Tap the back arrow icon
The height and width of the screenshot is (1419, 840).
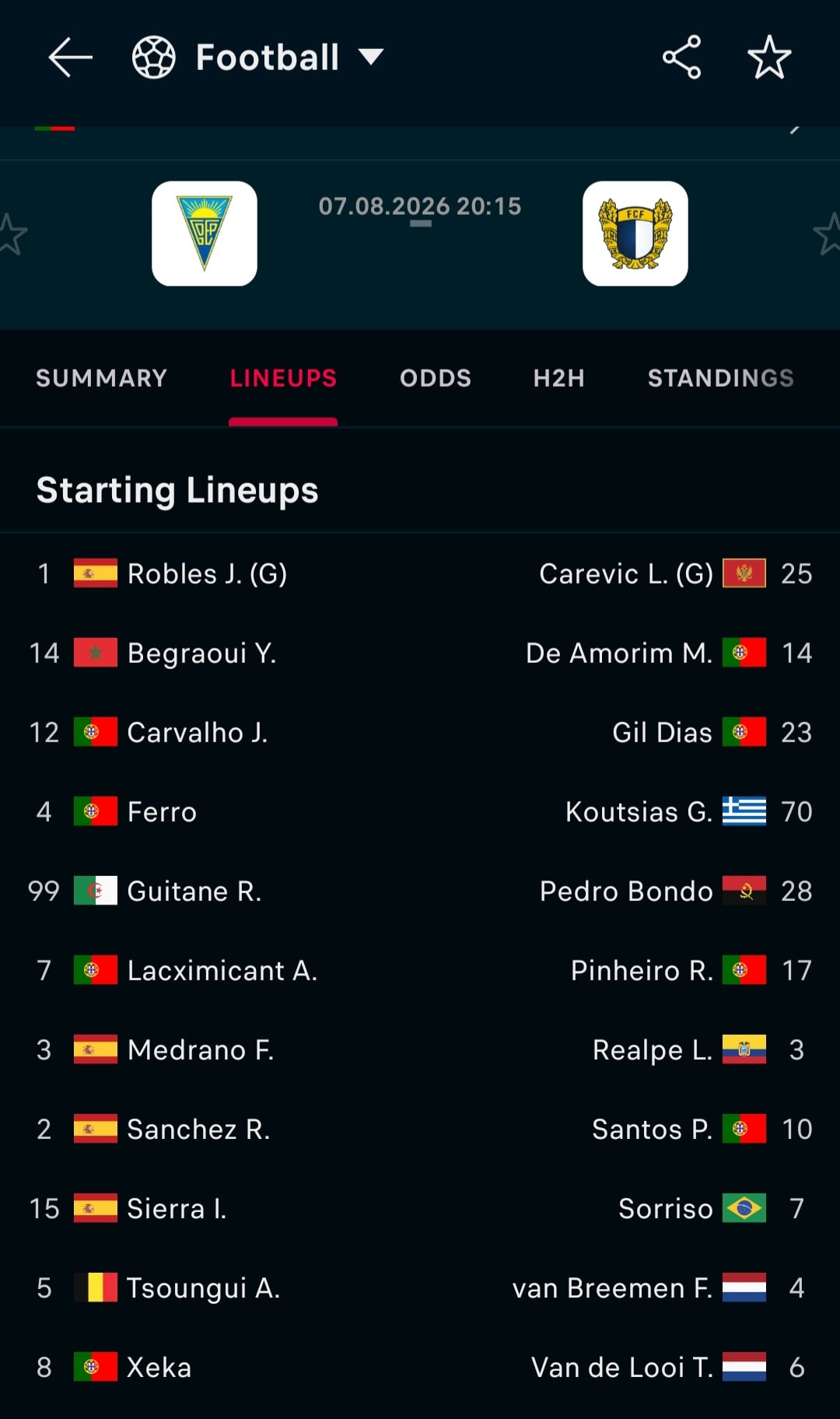tap(70, 57)
